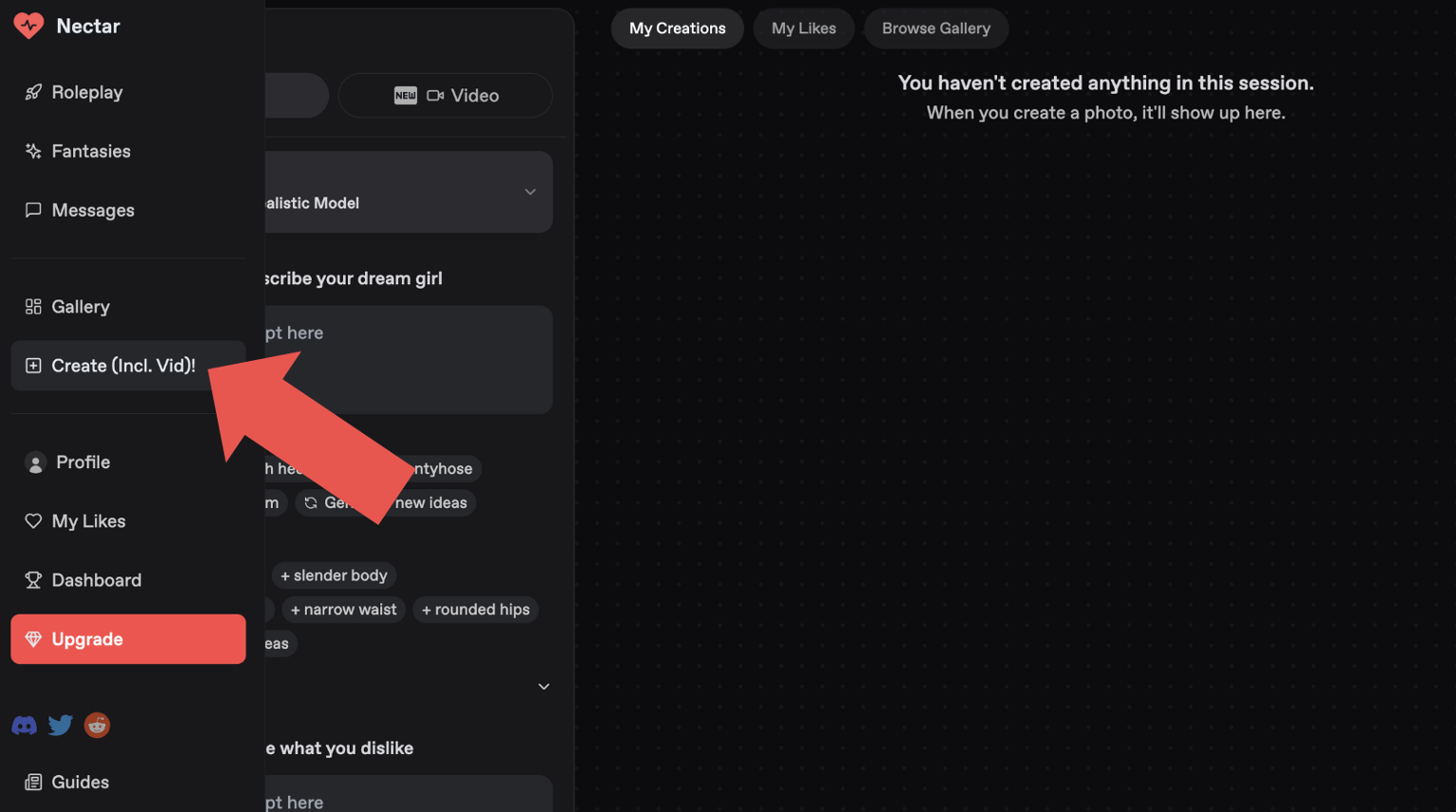
Task: Click the Upgrade diamond icon
Action: 33,639
